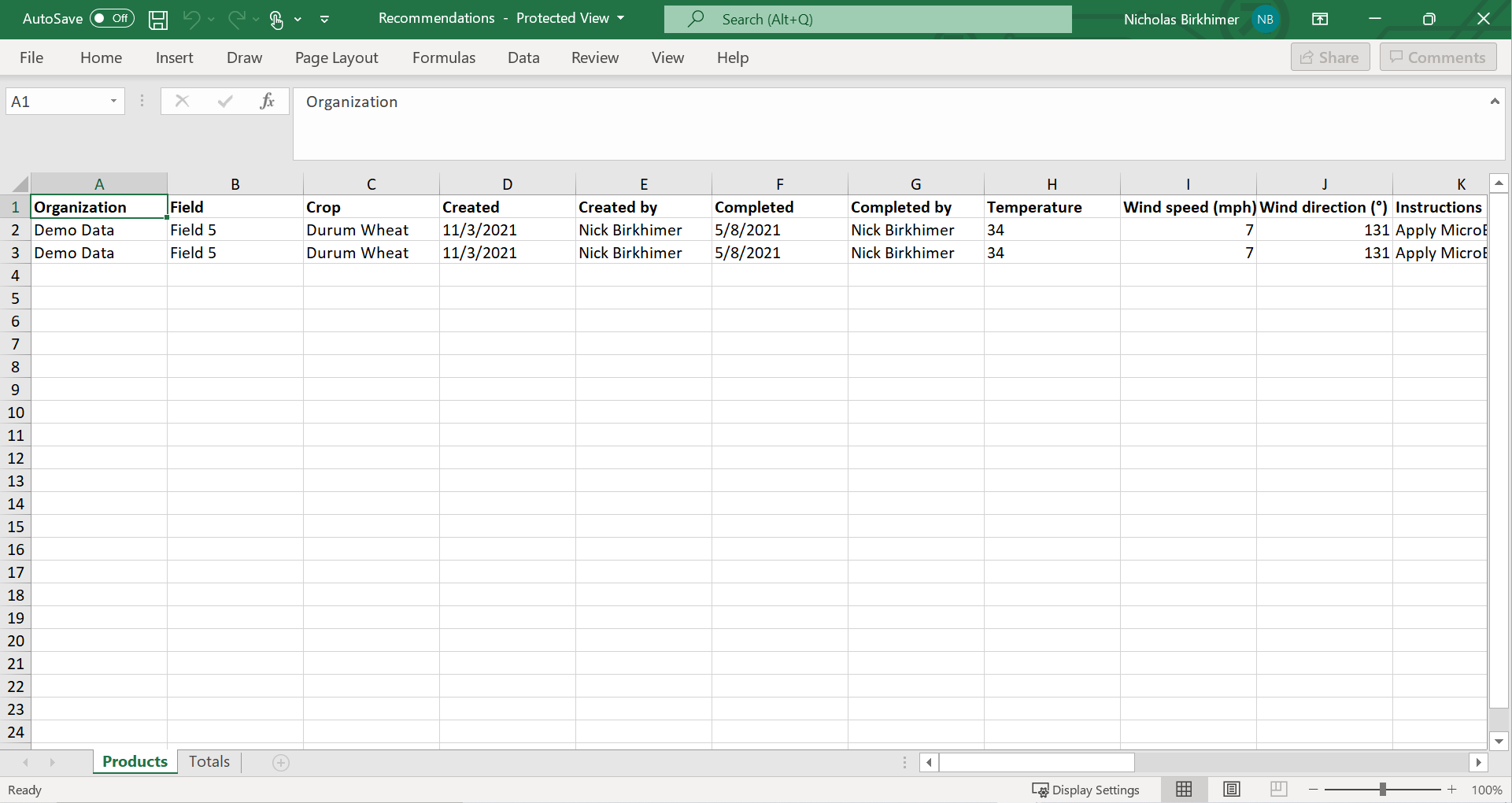
Task: Click previous sheet navigation arrow
Action: click(x=26, y=762)
